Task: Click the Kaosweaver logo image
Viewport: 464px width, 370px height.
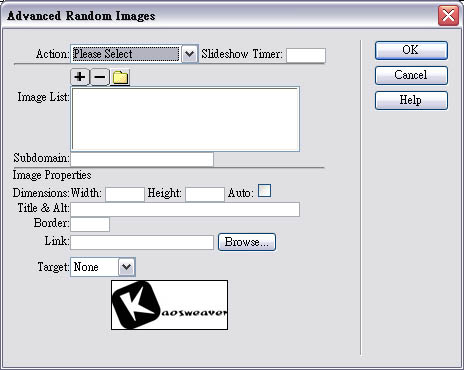Action: click(x=170, y=305)
